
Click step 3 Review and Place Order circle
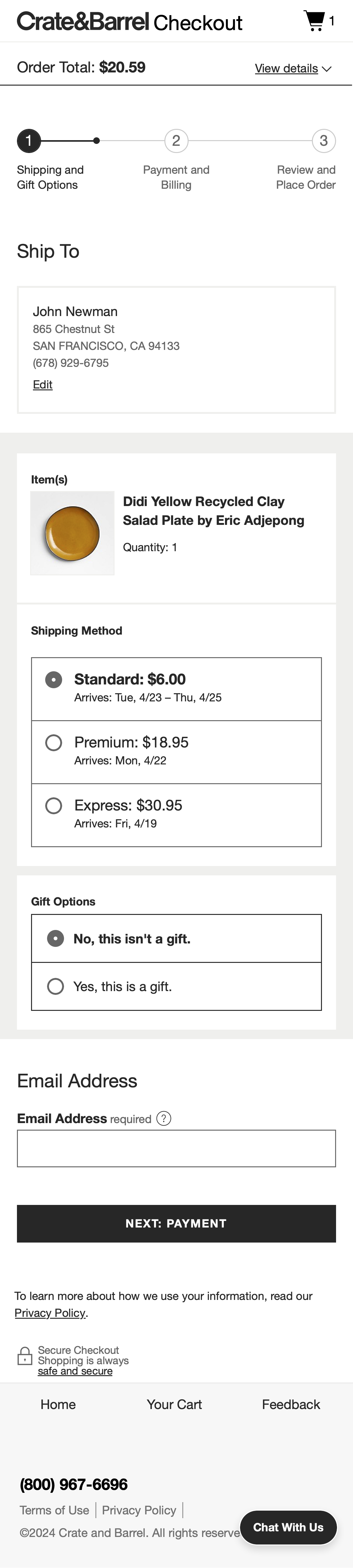324,141
